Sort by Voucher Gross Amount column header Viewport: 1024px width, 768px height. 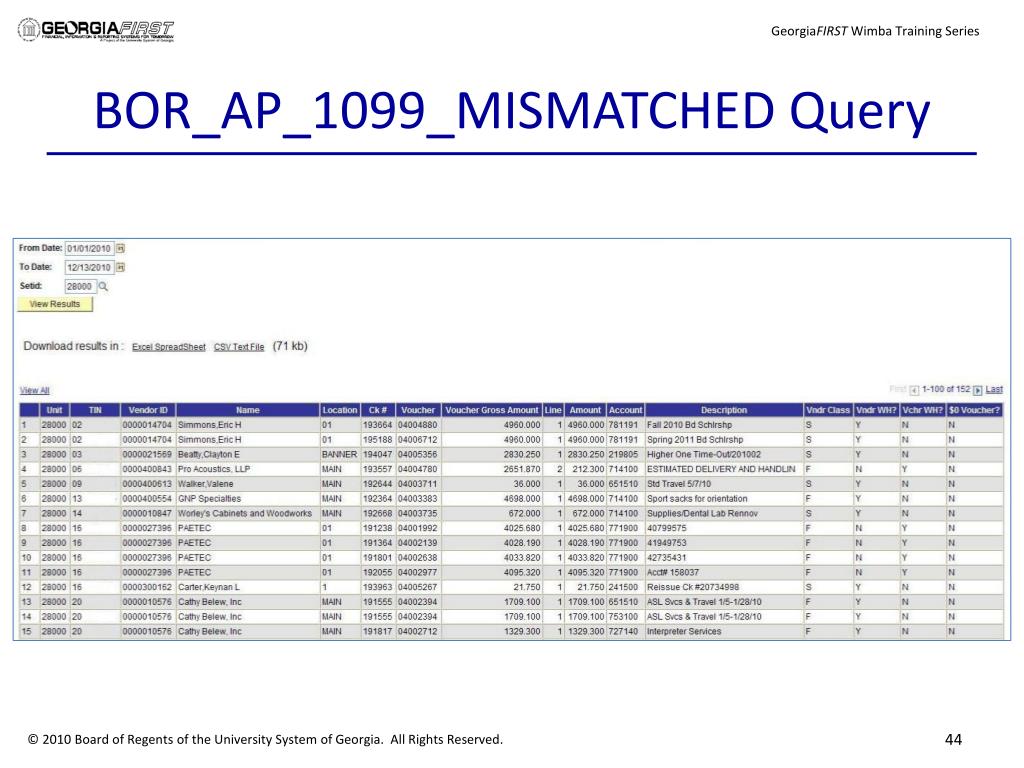[x=492, y=410]
